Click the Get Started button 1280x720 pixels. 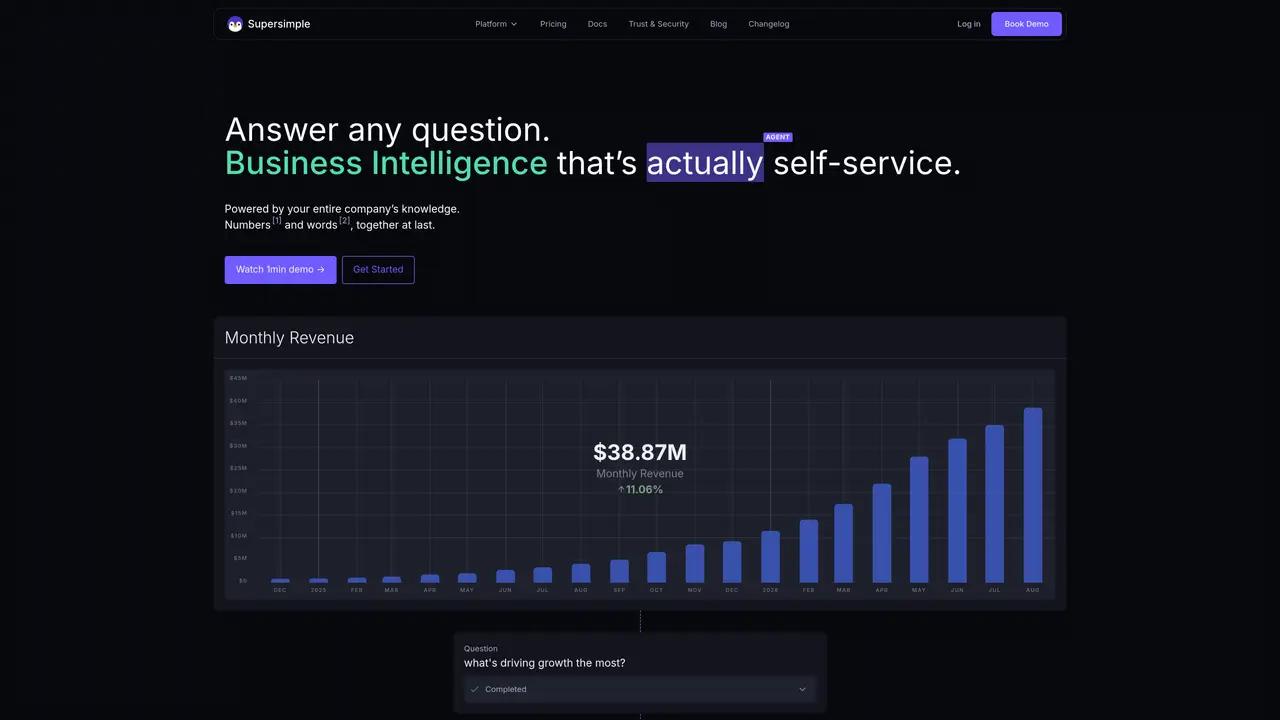coord(378,270)
